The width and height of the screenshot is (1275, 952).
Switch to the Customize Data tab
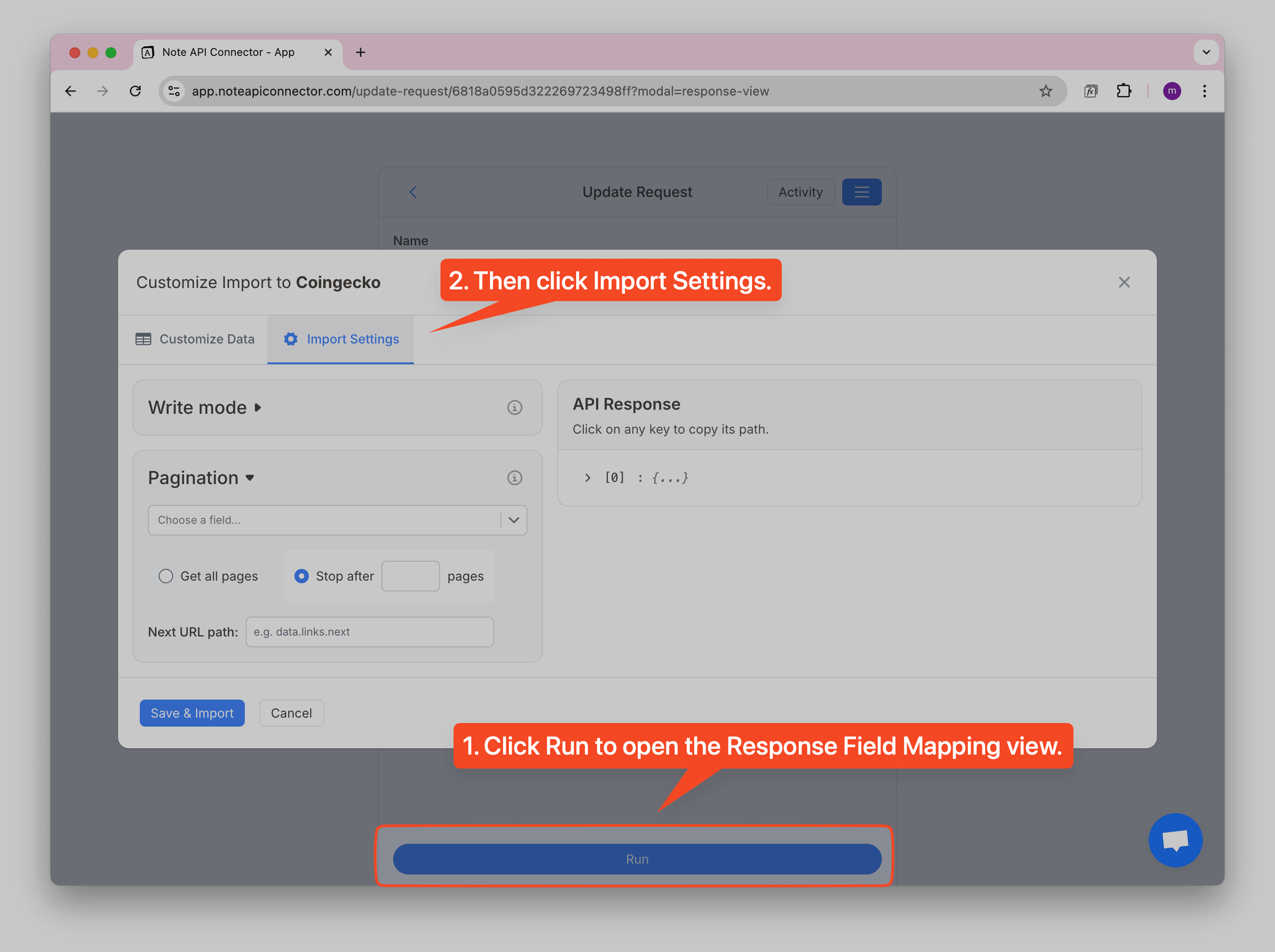195,339
